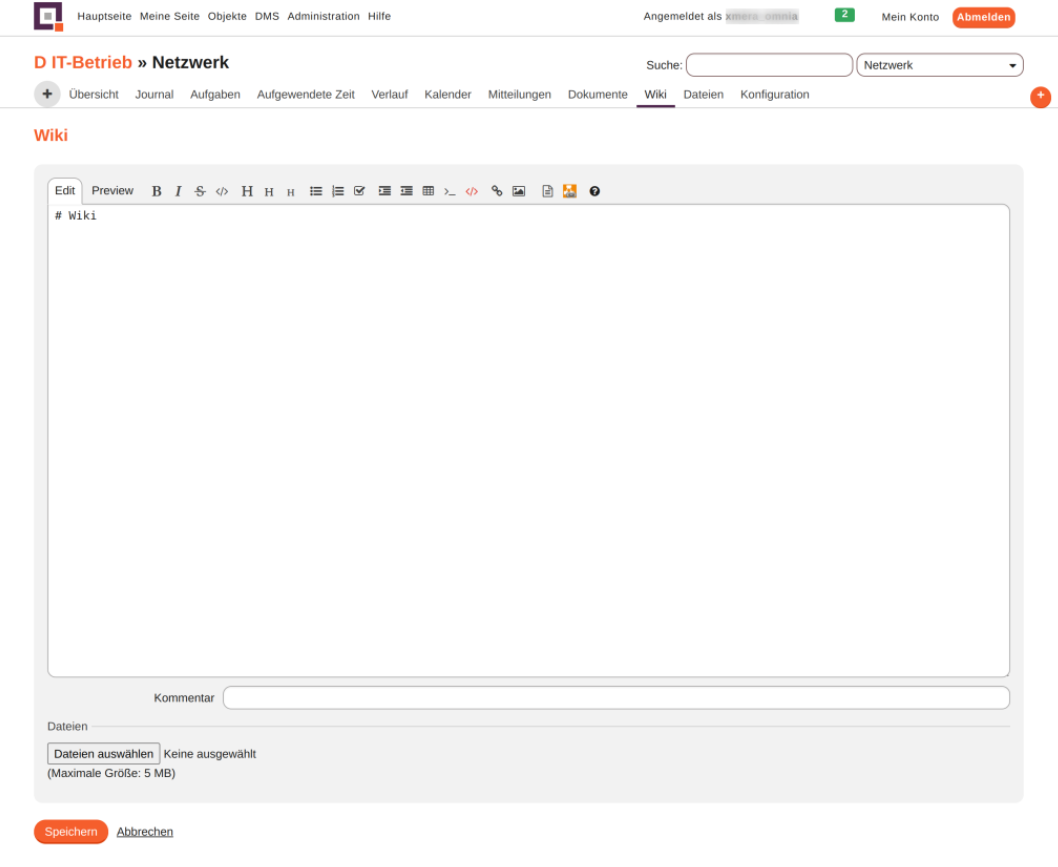Save the wiki page with Speichern
This screenshot has height=867, width=1058.
(70, 831)
